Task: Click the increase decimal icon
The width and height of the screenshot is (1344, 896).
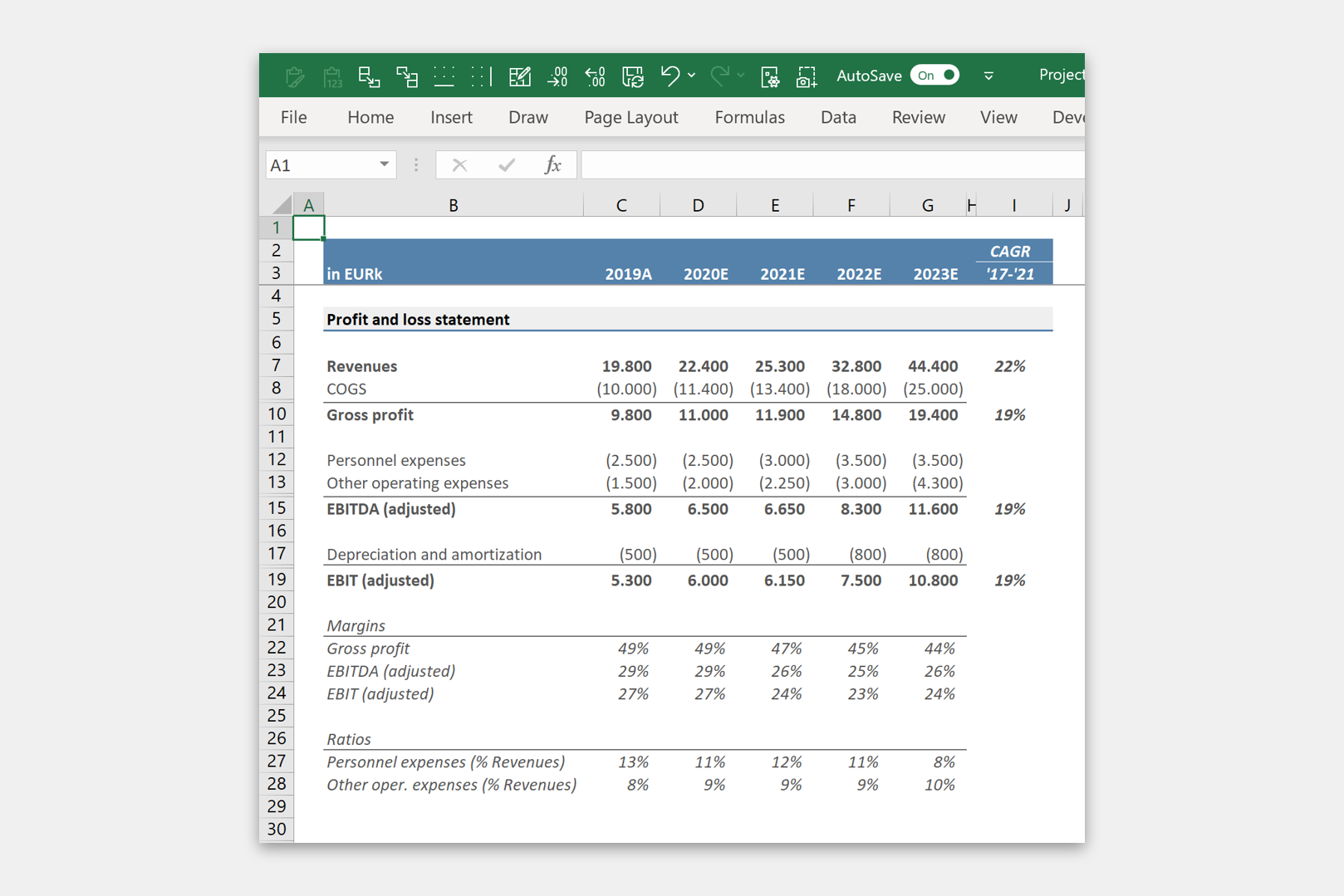Action: coord(558,76)
